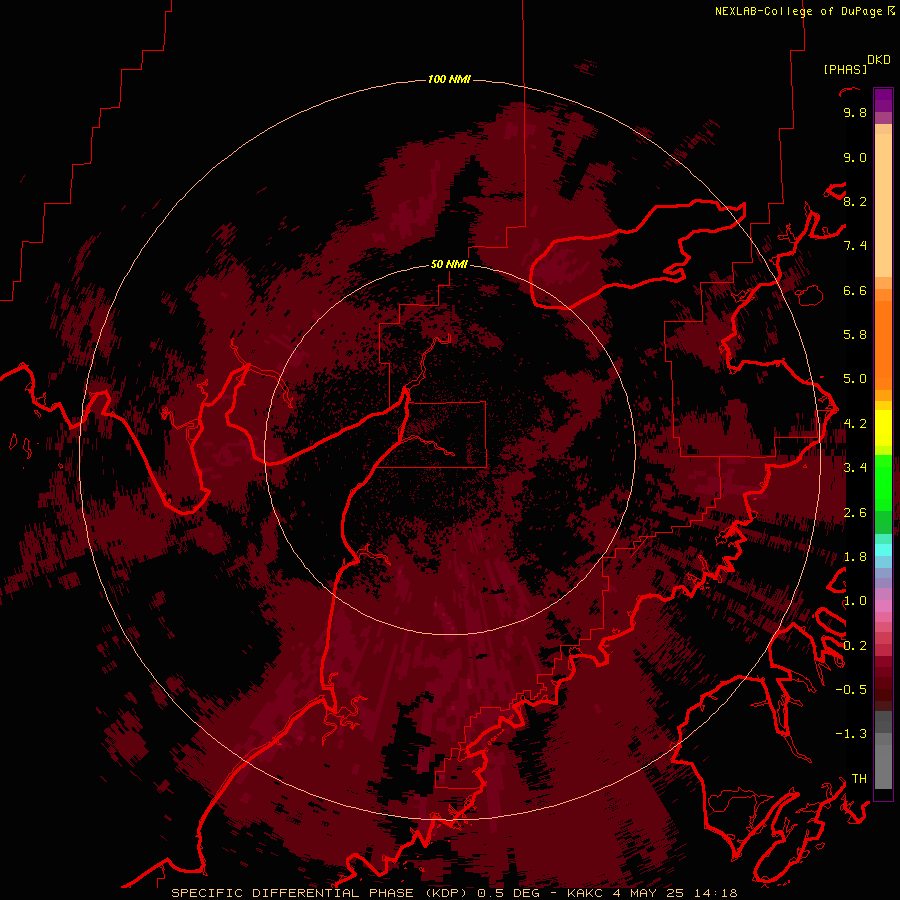900x900 pixels.
Task: Click the pink color bar segment beside 1.0
Action: pyautogui.click(x=883, y=606)
